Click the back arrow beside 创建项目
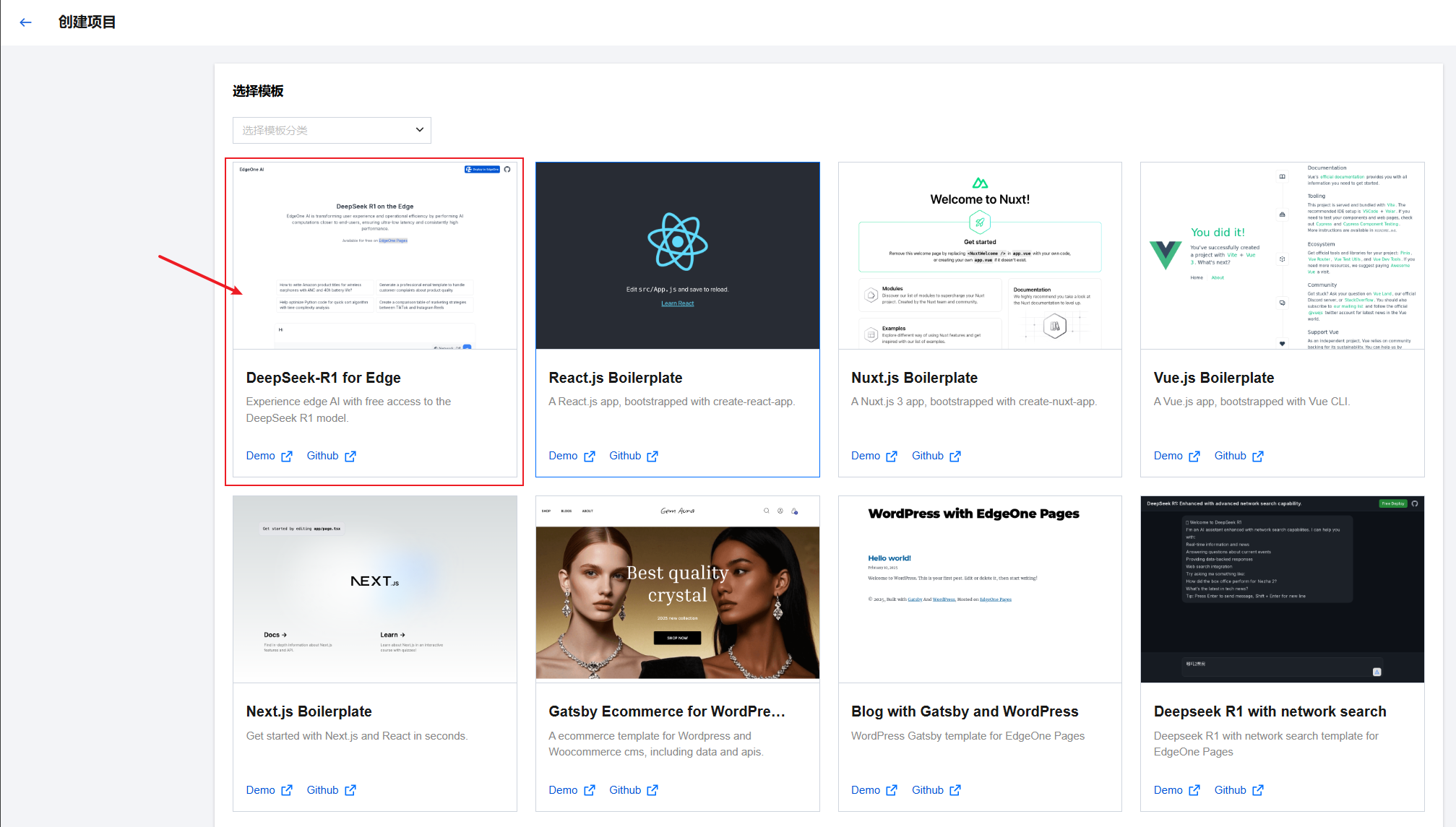 point(25,22)
